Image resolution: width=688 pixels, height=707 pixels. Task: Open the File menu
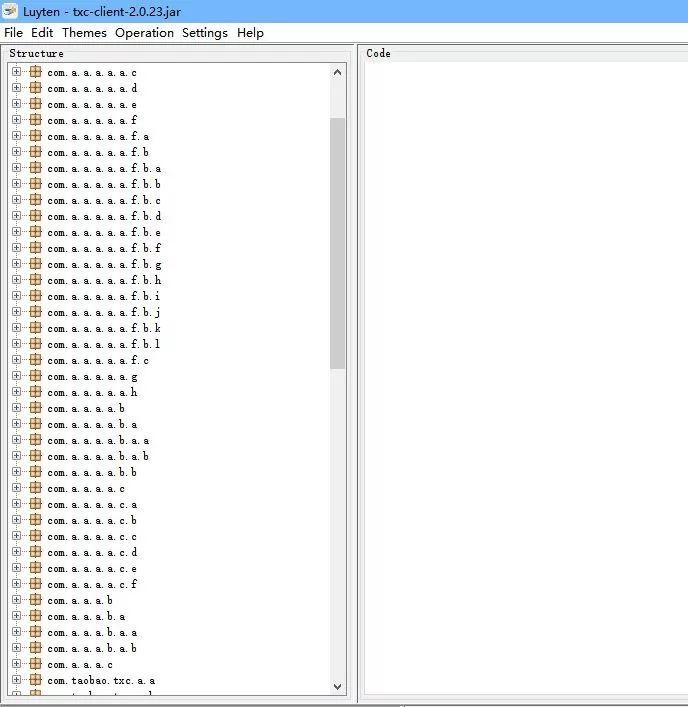point(13,33)
